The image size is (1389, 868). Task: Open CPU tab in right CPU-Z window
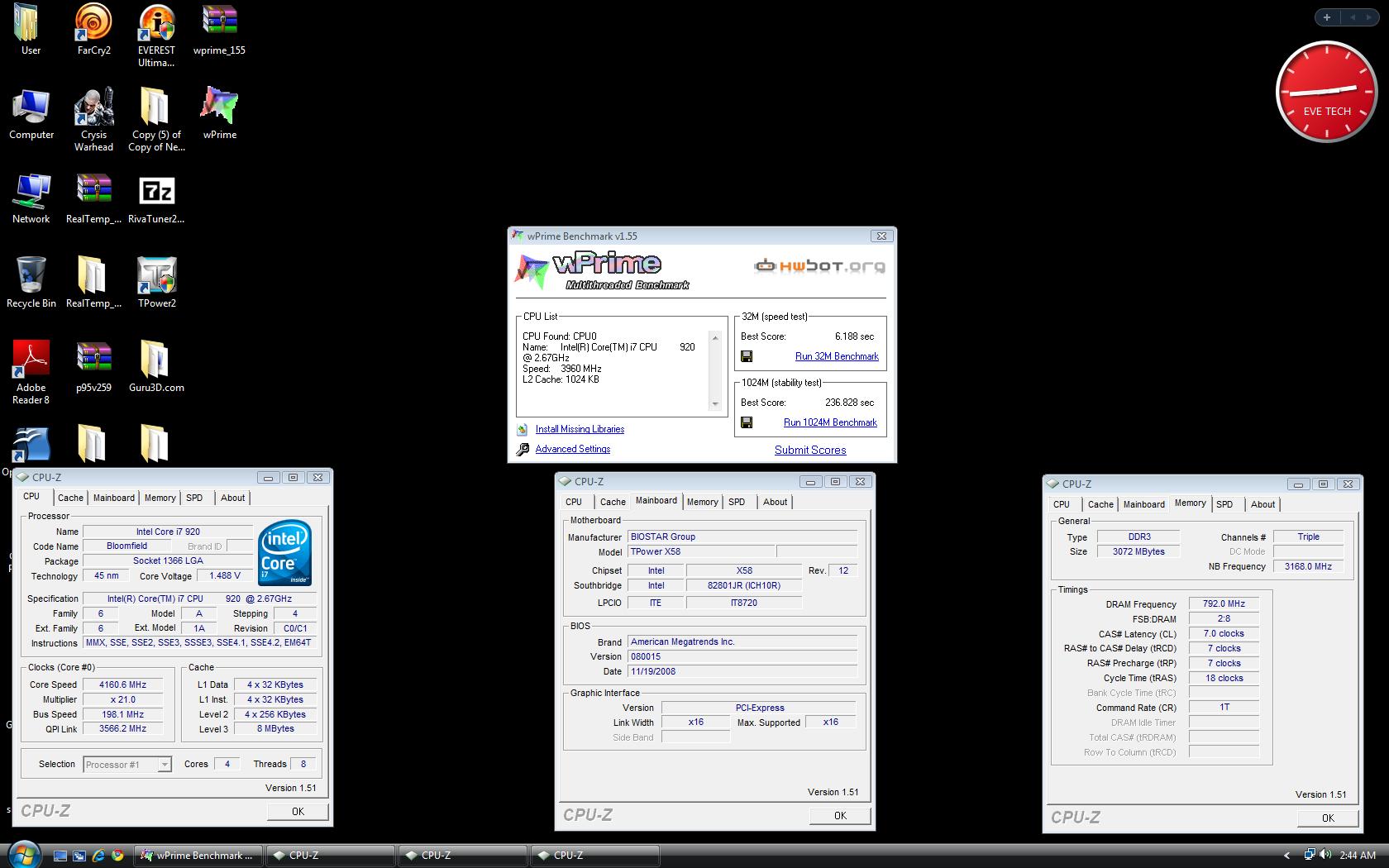(1062, 504)
